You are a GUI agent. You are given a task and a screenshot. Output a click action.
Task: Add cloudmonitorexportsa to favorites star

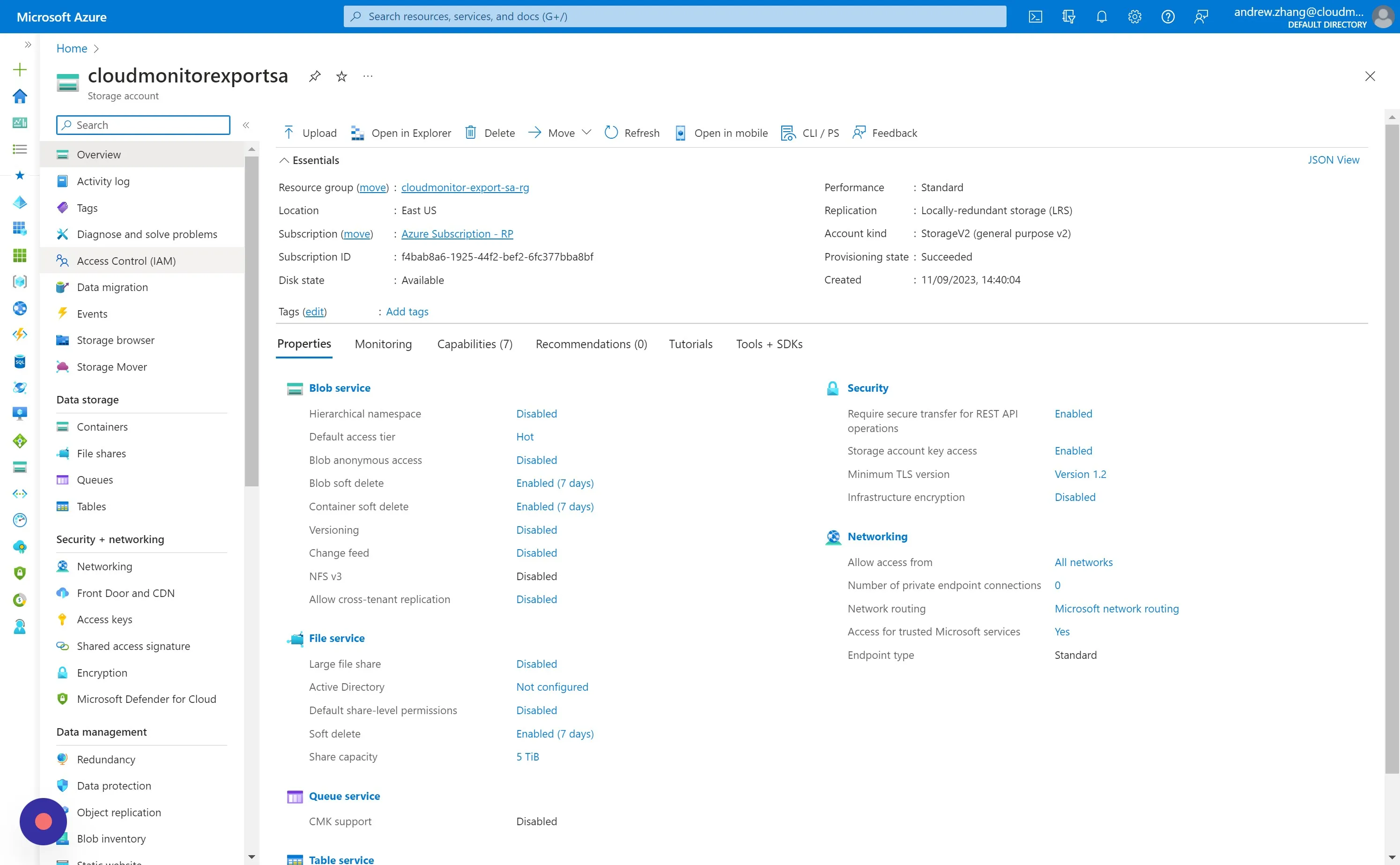(x=341, y=76)
